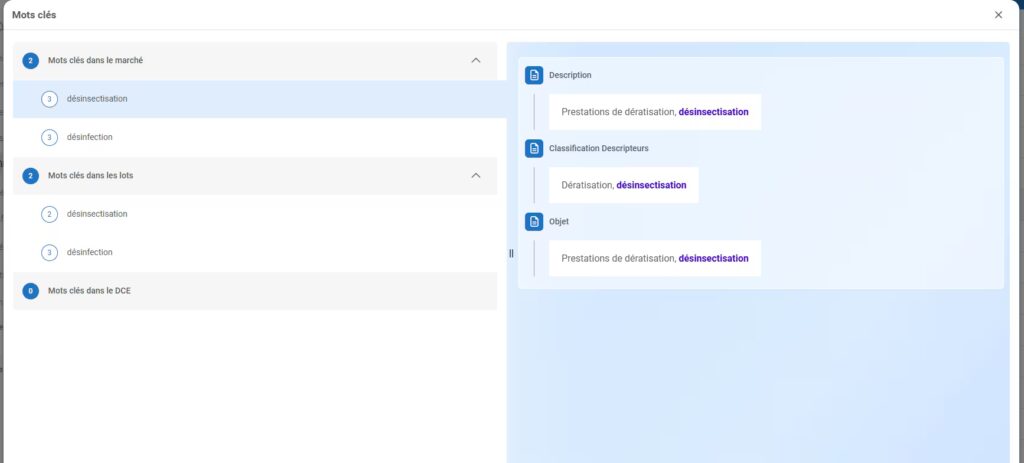The width and height of the screenshot is (1024, 463).
Task: Click count badge beside 'Mots clés dans le marché'
Action: 31,61
